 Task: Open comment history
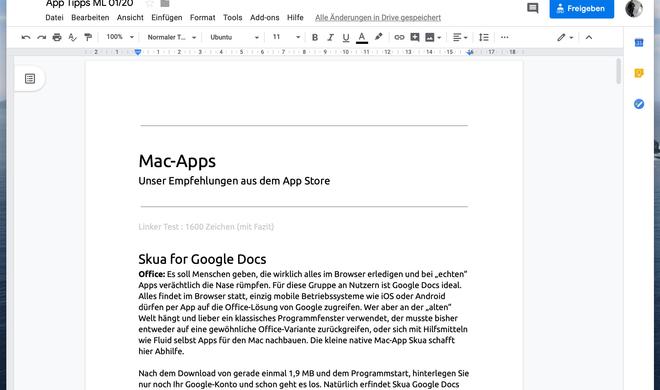tap(532, 8)
